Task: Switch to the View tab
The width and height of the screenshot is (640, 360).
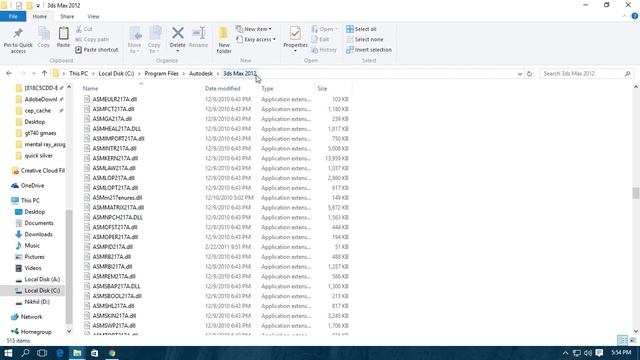Action: point(93,17)
